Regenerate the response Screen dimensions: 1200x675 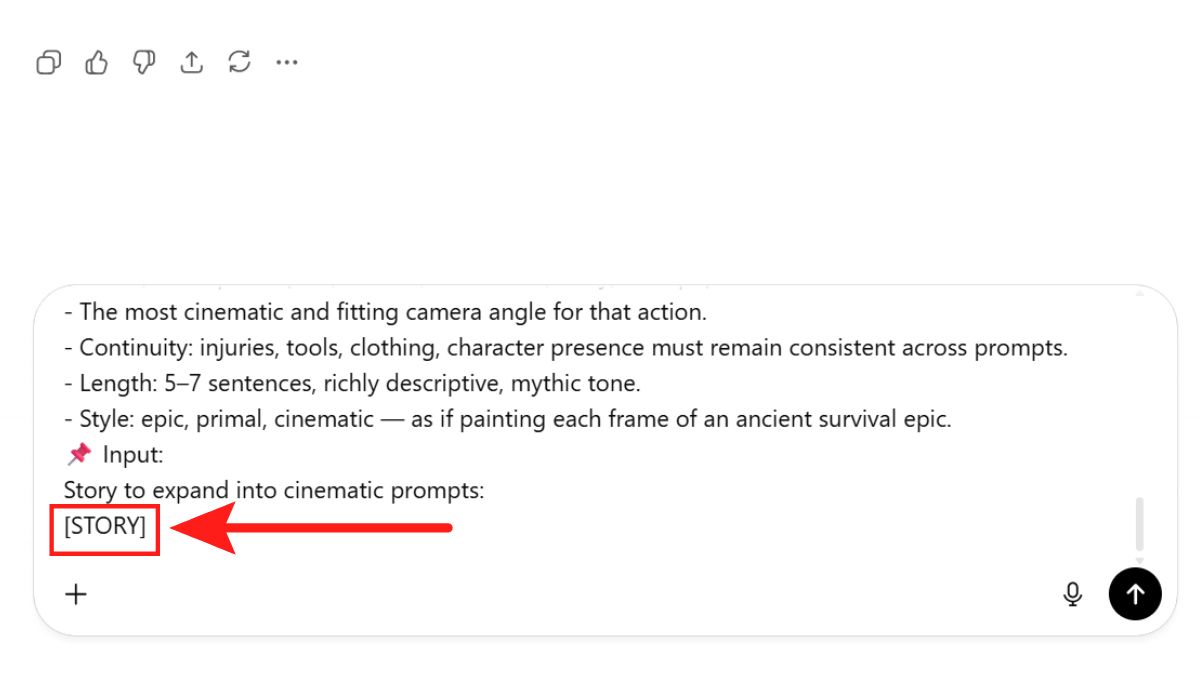point(239,63)
